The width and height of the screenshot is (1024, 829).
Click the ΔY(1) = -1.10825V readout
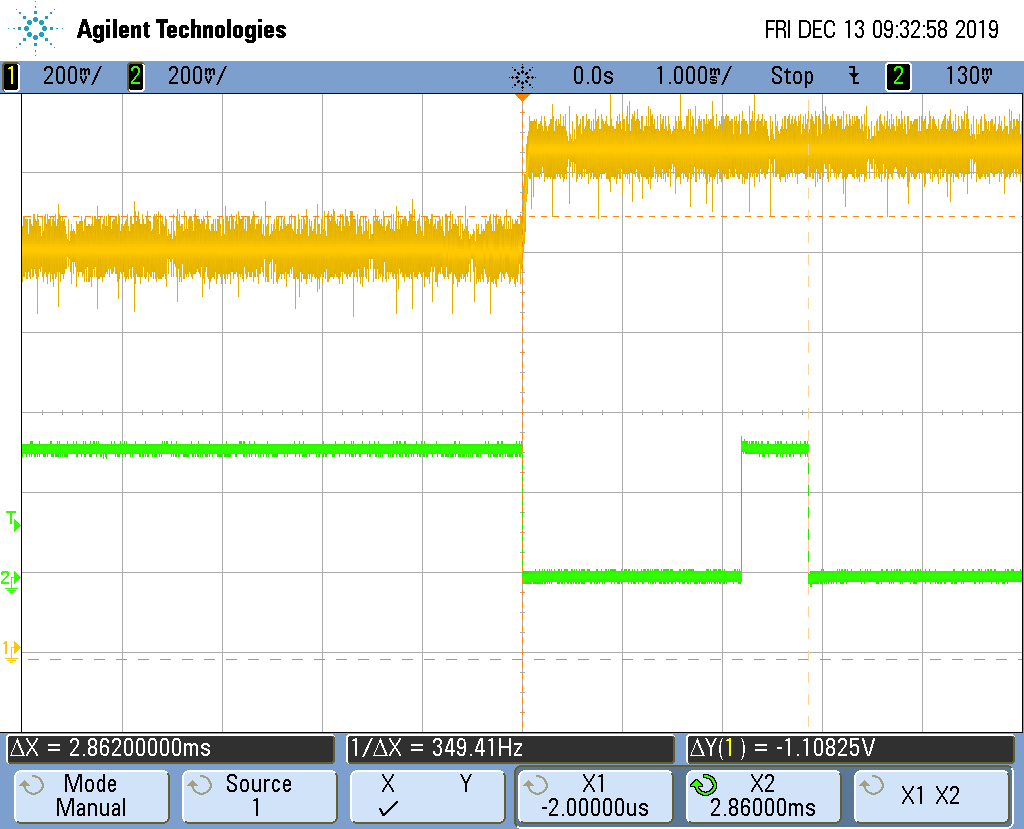[850, 748]
